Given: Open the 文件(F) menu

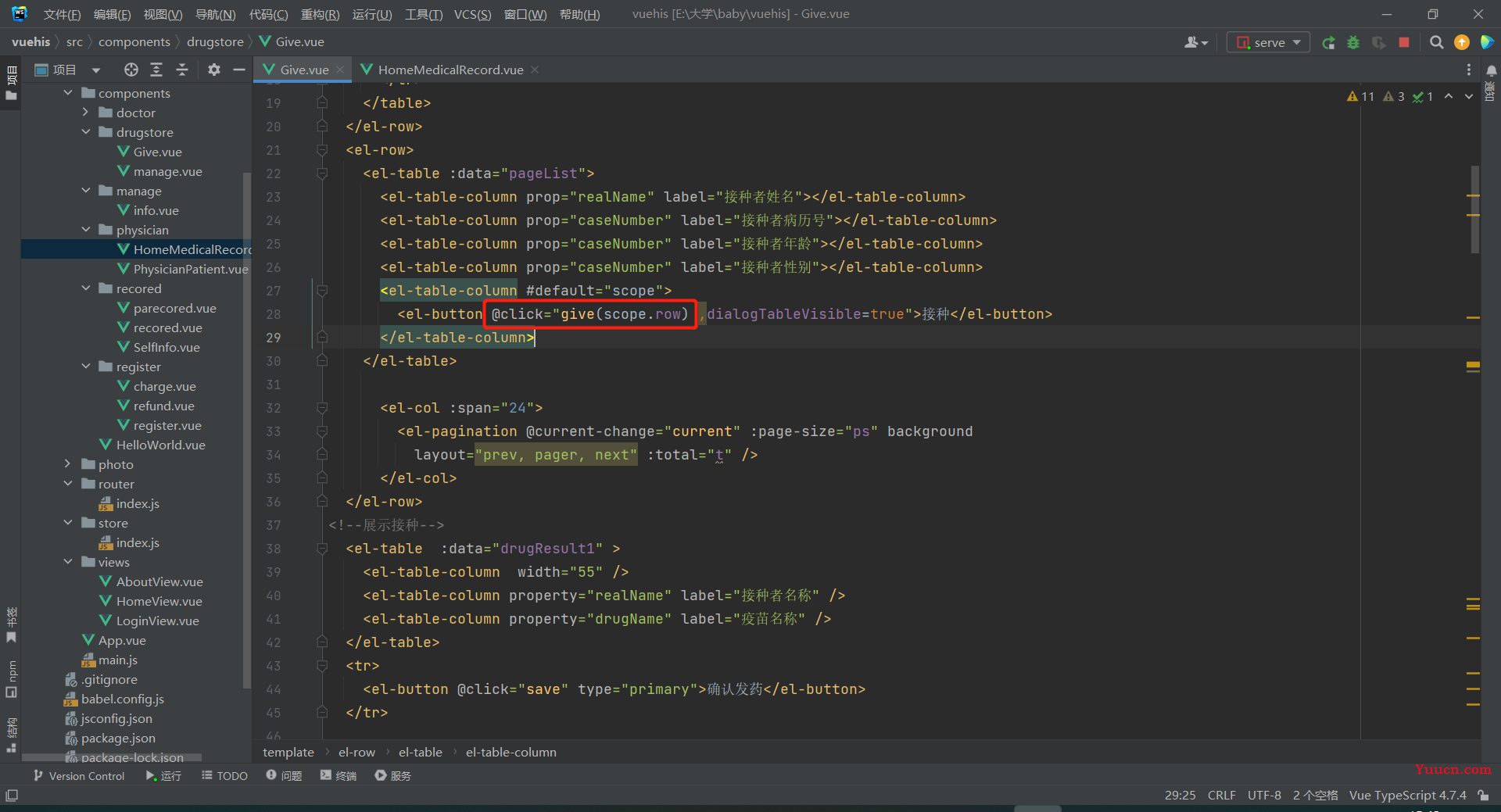Looking at the screenshot, I should 62,14.
